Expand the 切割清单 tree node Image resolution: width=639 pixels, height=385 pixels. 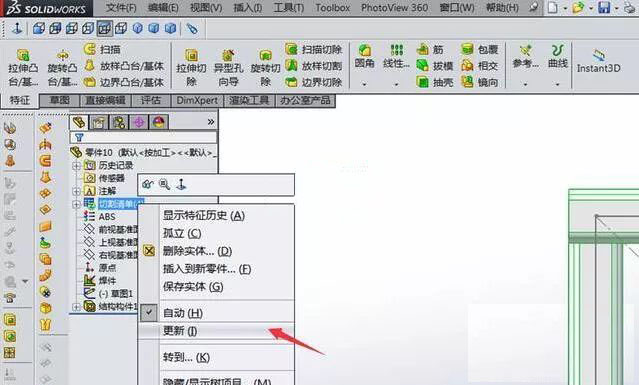76,204
